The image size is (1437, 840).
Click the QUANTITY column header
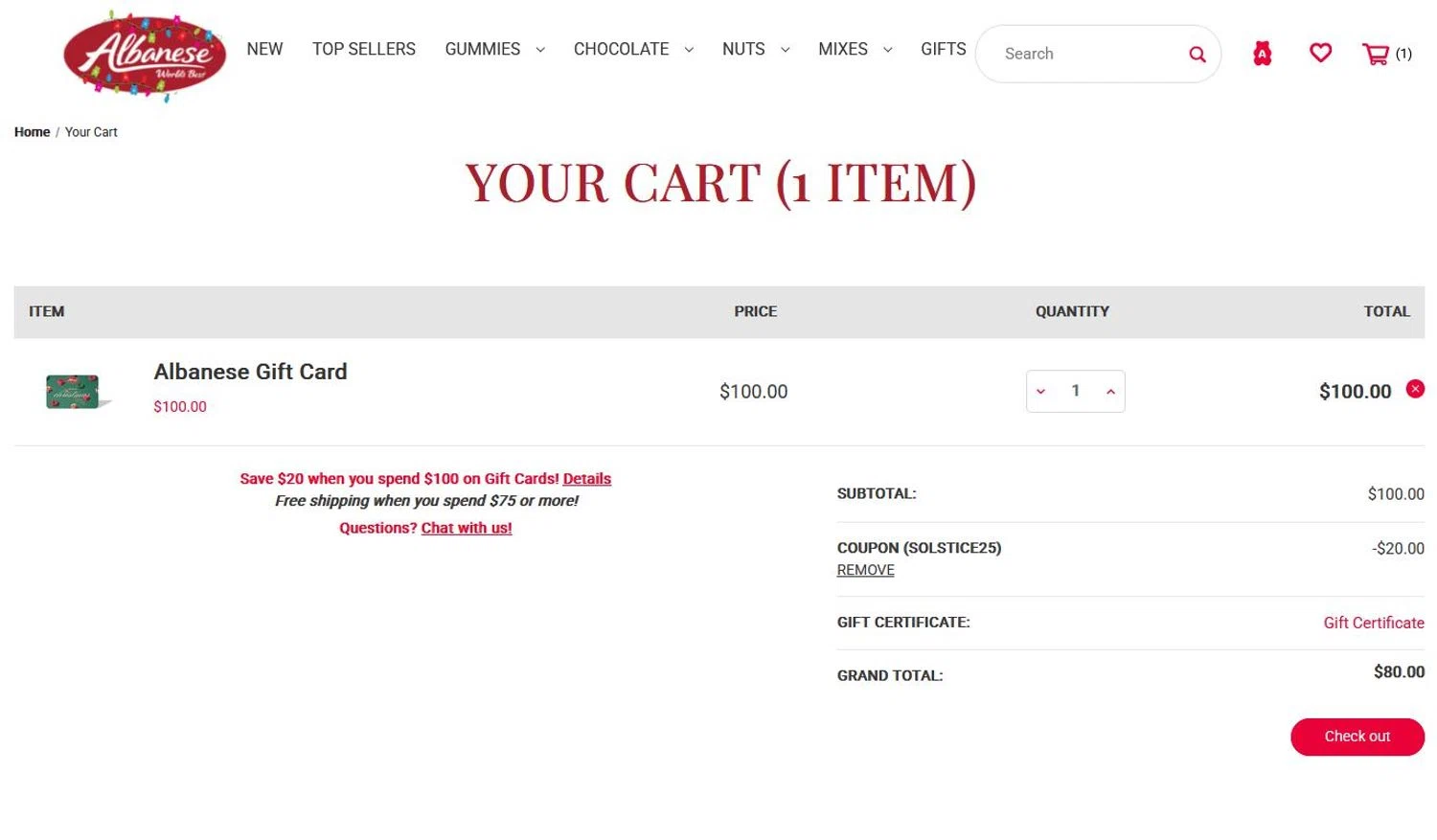click(1072, 311)
